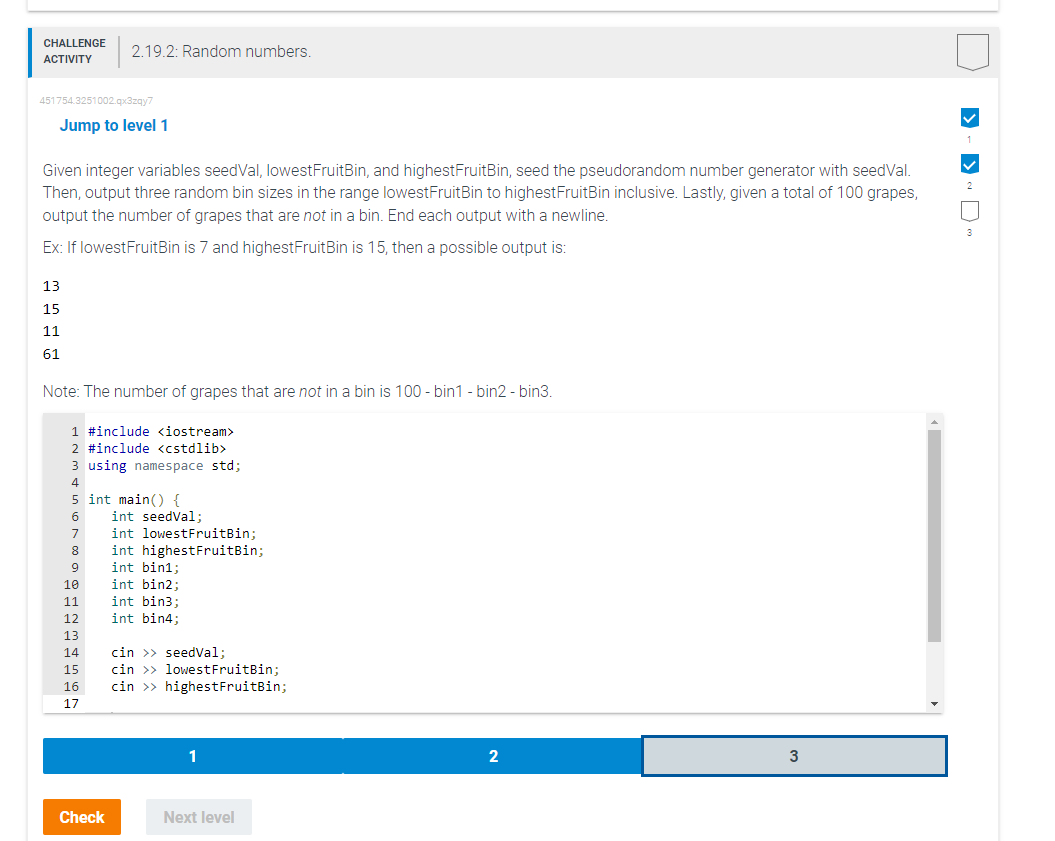Screen dimensions: 1055x841
Task: Click the Next level button
Action: pos(198,817)
